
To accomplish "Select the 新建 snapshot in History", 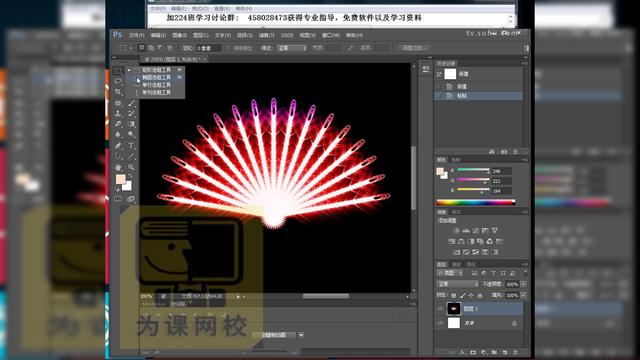I will 479,74.
